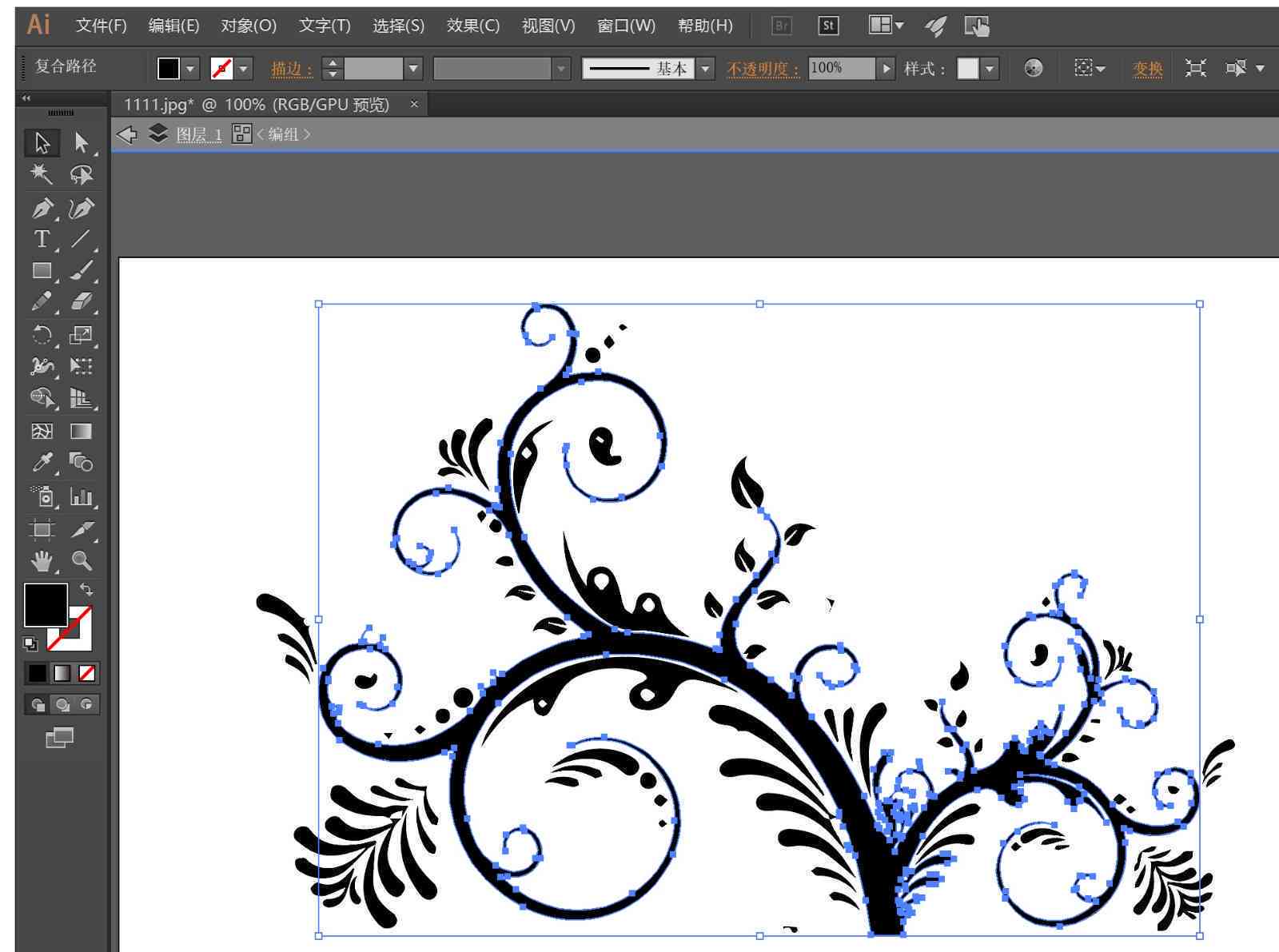
Task: Open the 编辑(E) menu
Action: click(174, 26)
